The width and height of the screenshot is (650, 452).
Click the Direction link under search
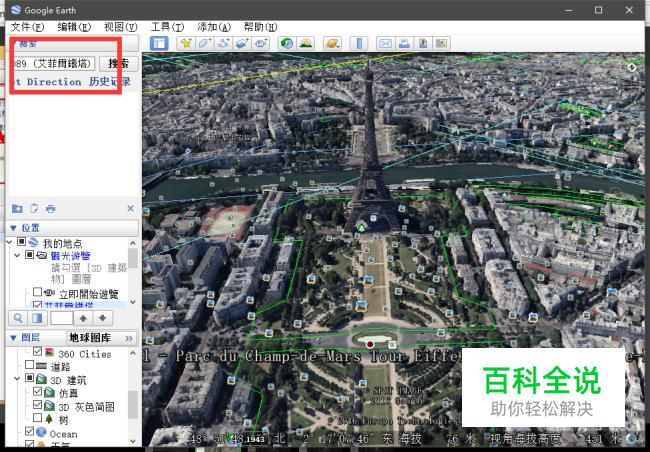click(x=54, y=82)
